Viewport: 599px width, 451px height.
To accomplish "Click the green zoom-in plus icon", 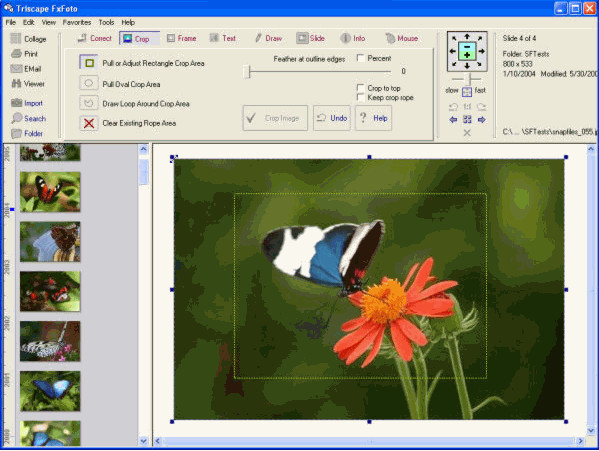I will [x=467, y=55].
